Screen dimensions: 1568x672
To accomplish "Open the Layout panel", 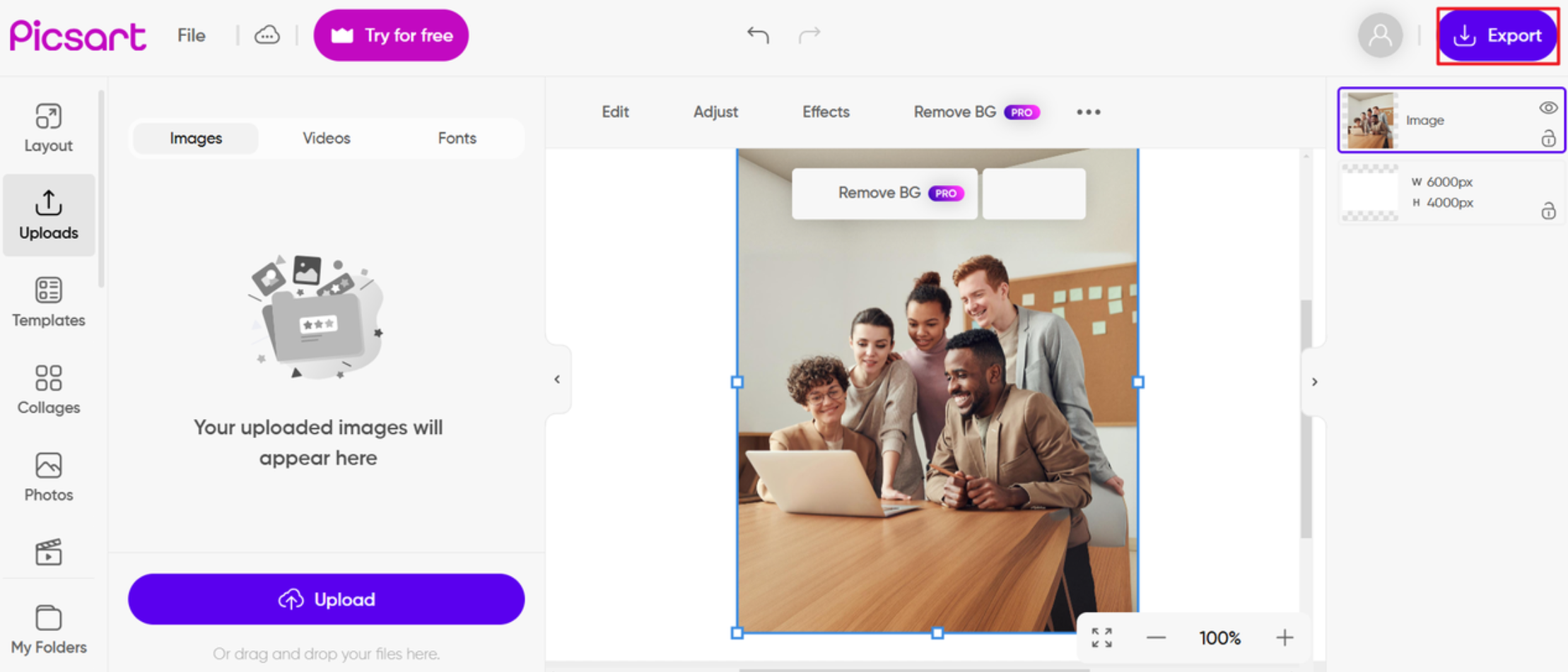I will tap(48, 127).
